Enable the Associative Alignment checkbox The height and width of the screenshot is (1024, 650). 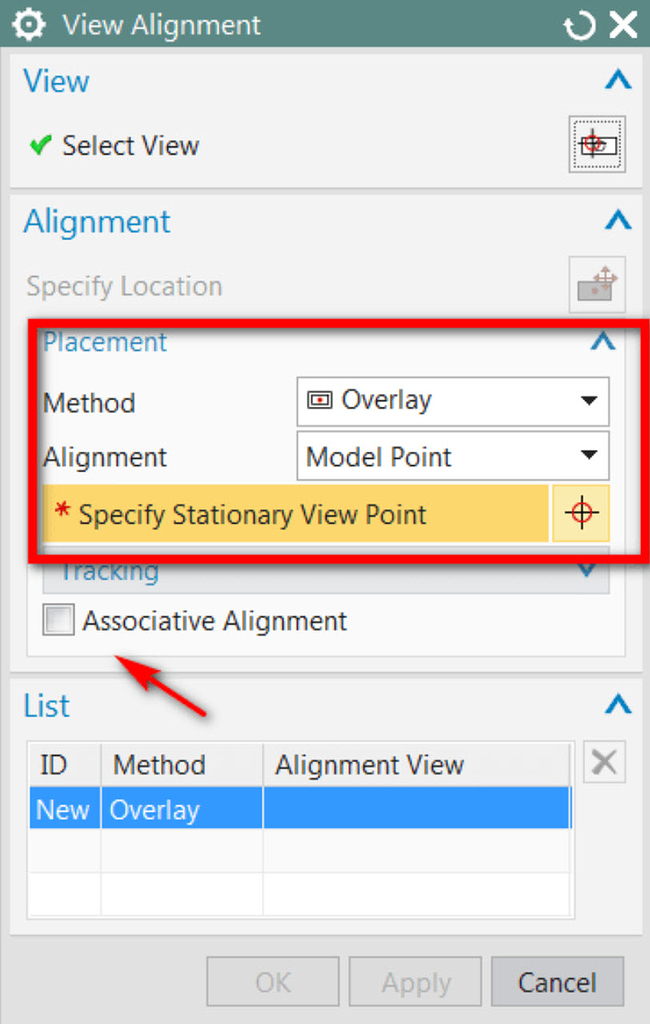pyautogui.click(x=58, y=620)
